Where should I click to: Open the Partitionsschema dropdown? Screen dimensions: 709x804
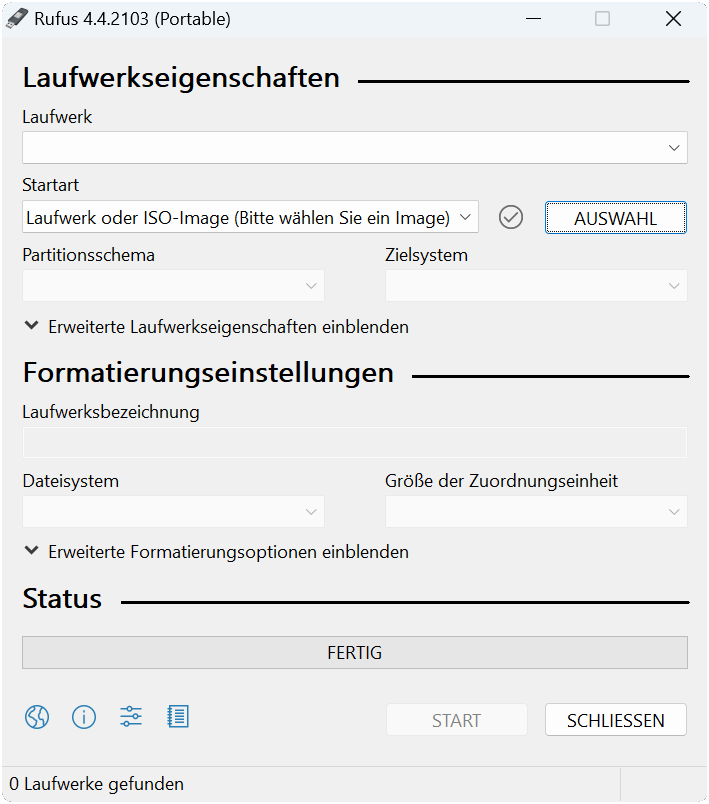(x=173, y=286)
